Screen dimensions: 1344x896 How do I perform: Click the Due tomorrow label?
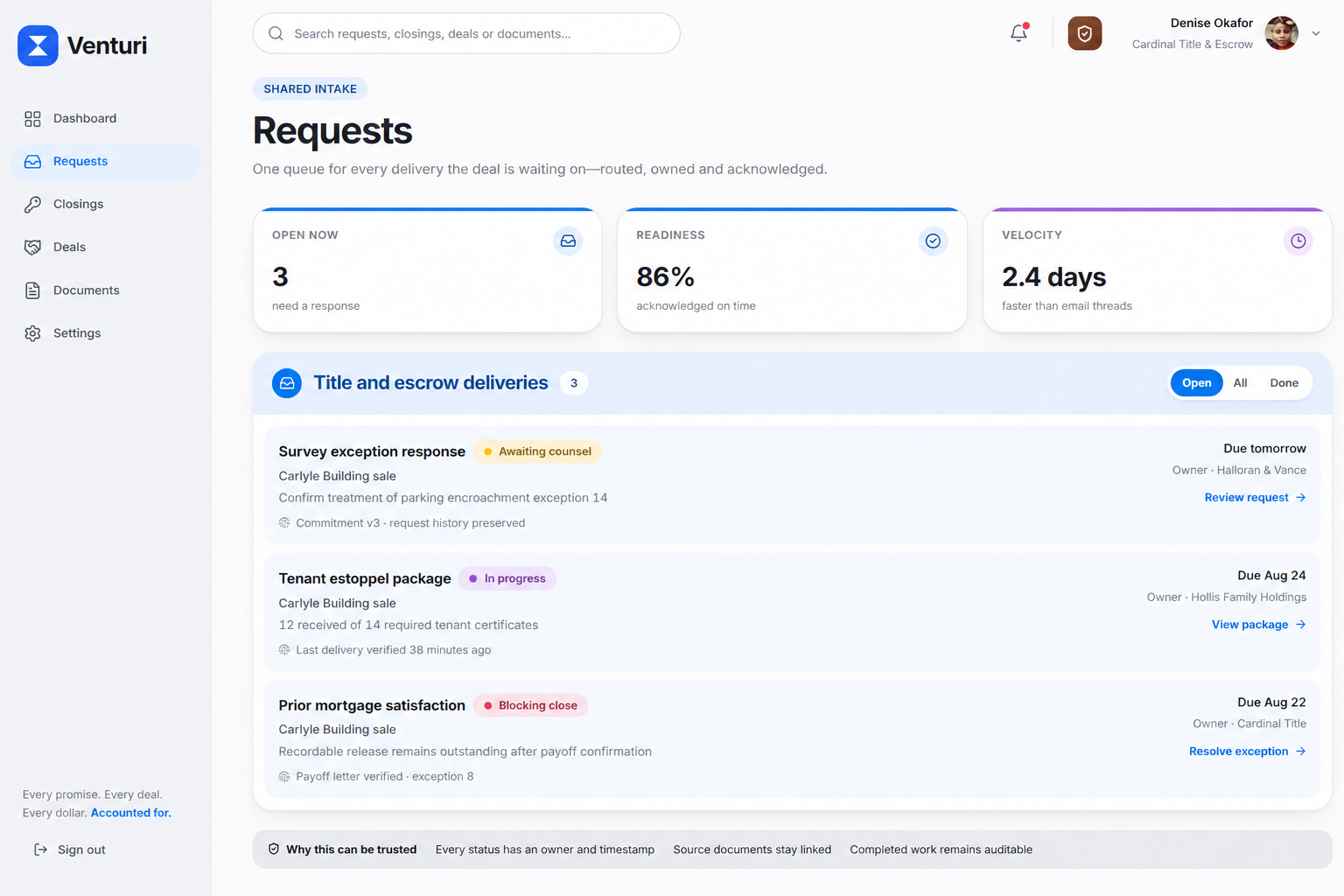pyautogui.click(x=1264, y=448)
